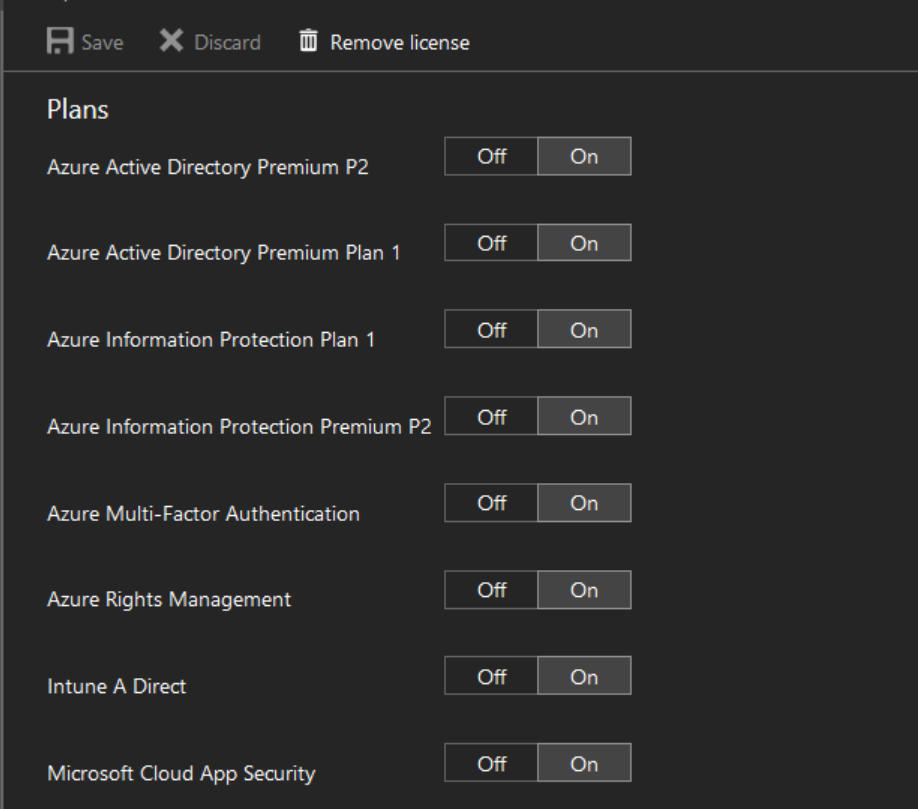The width and height of the screenshot is (918, 809).
Task: Click the Azure Information Protection Plan 1 label
Action: (211, 340)
